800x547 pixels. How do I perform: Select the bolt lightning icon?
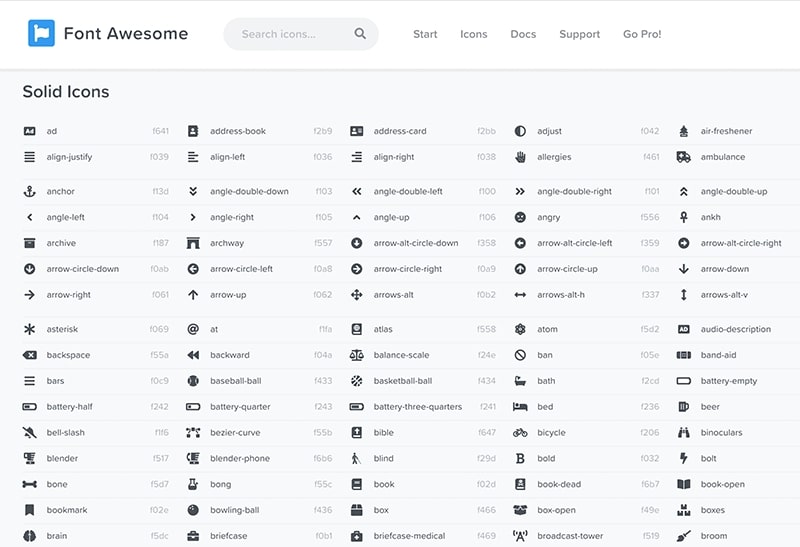[x=684, y=458]
